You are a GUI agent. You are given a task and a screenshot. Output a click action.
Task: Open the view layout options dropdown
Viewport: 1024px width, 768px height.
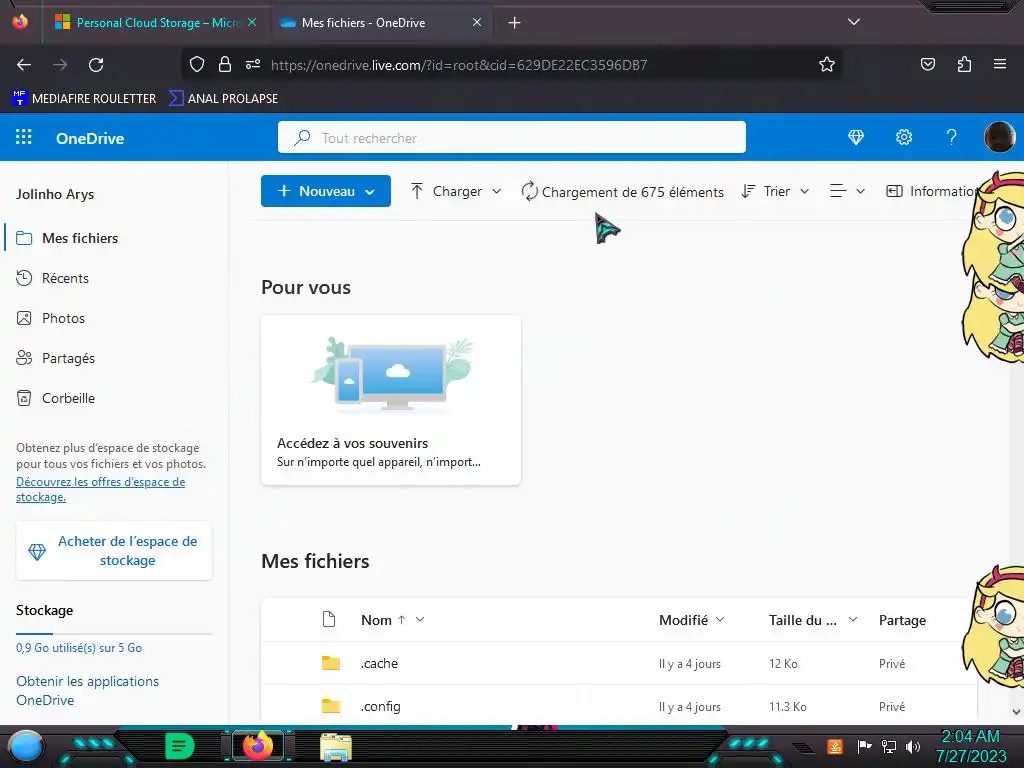click(847, 191)
